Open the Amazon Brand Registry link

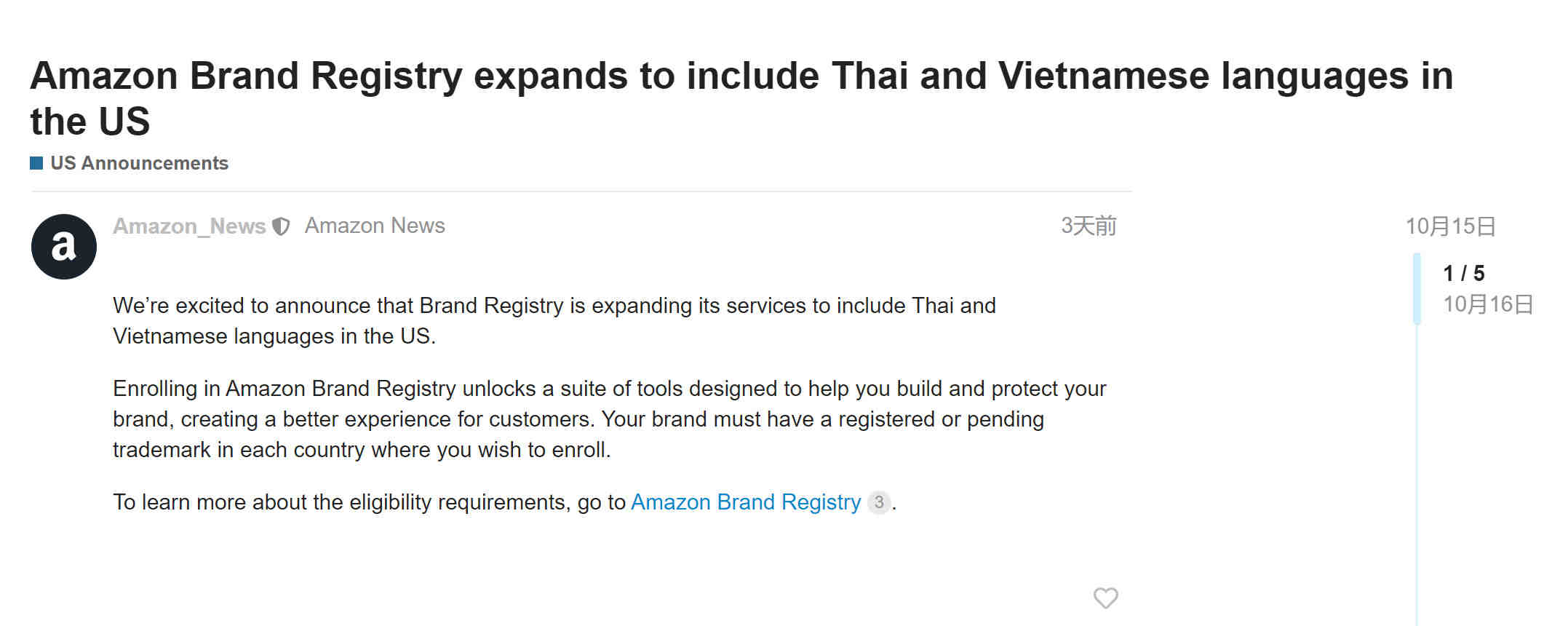click(746, 502)
